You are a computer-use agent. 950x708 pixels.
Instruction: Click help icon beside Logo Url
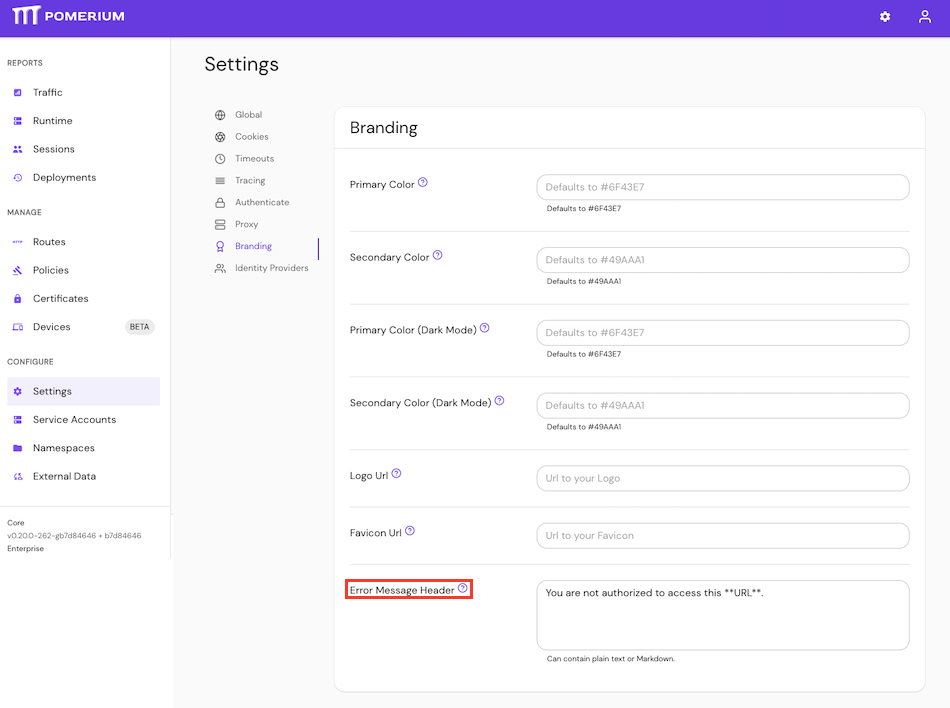click(x=396, y=474)
